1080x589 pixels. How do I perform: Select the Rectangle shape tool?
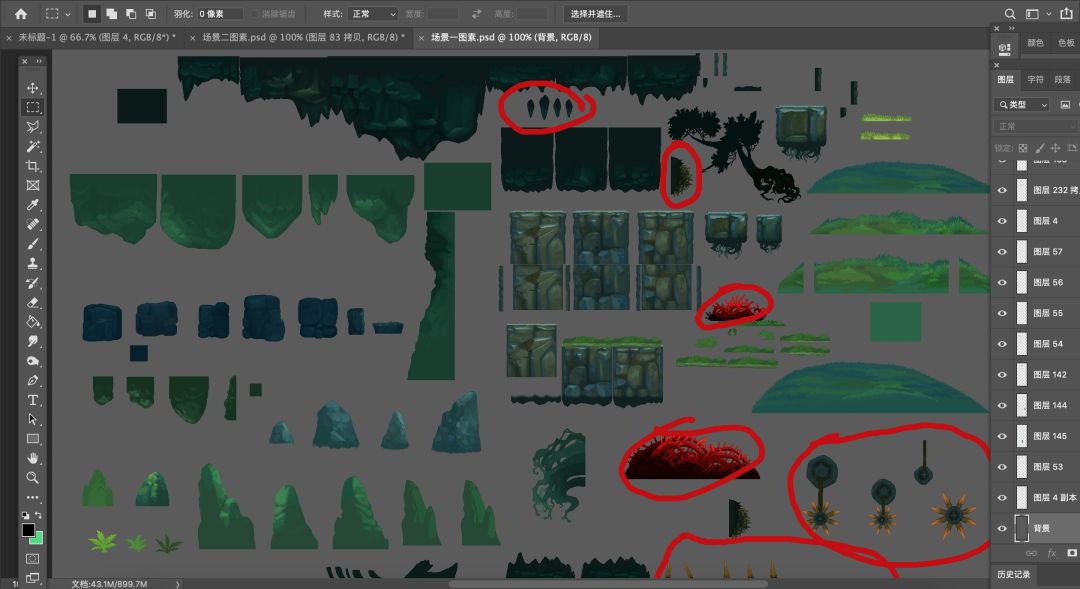(x=32, y=439)
